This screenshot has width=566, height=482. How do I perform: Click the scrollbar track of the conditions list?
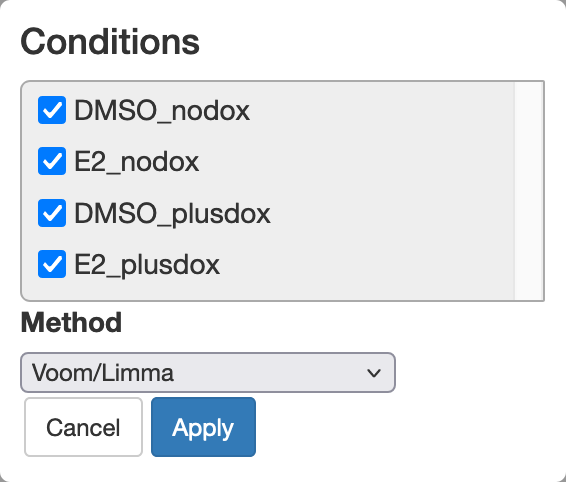pos(529,191)
